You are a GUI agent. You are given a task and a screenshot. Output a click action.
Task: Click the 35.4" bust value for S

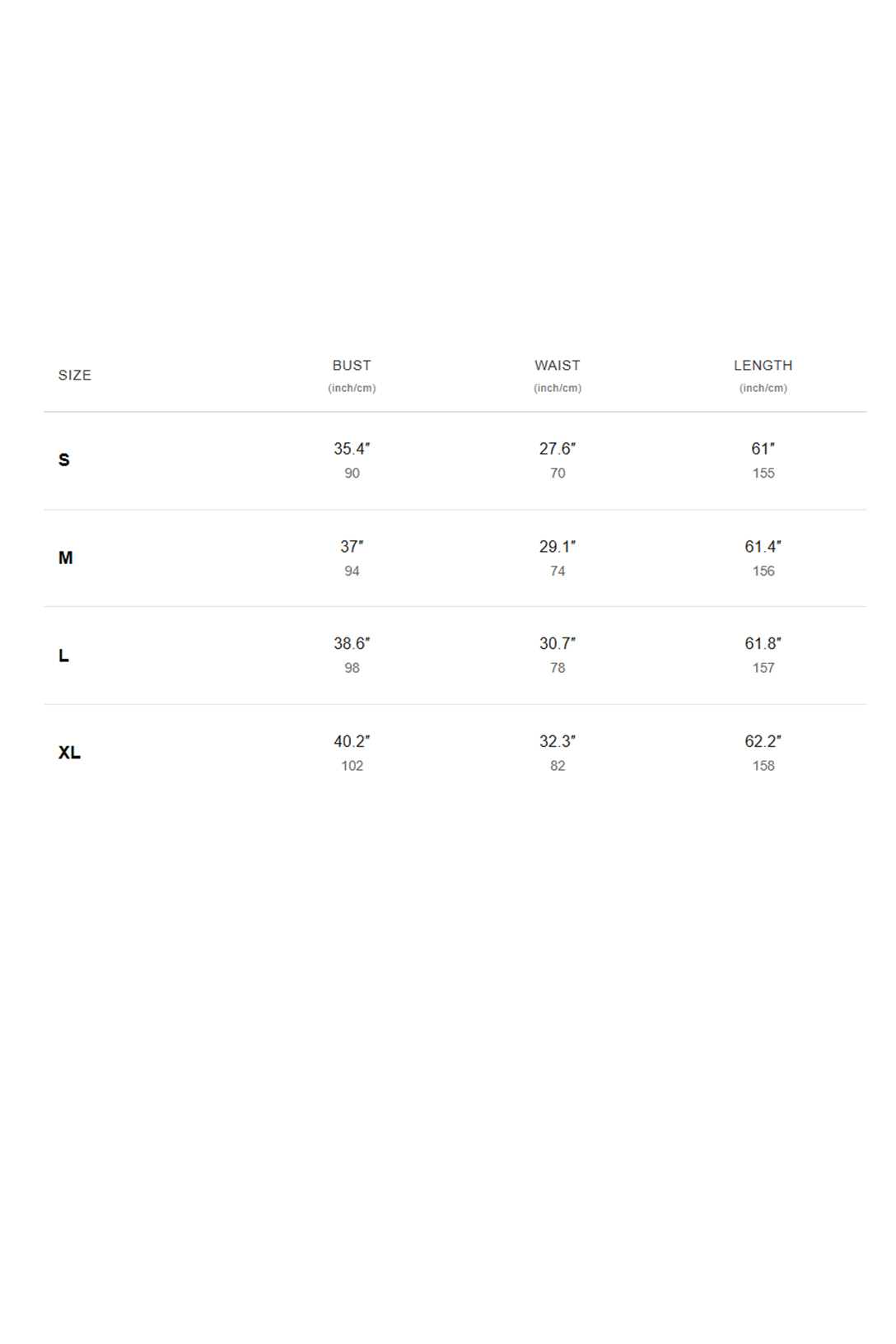[352, 449]
